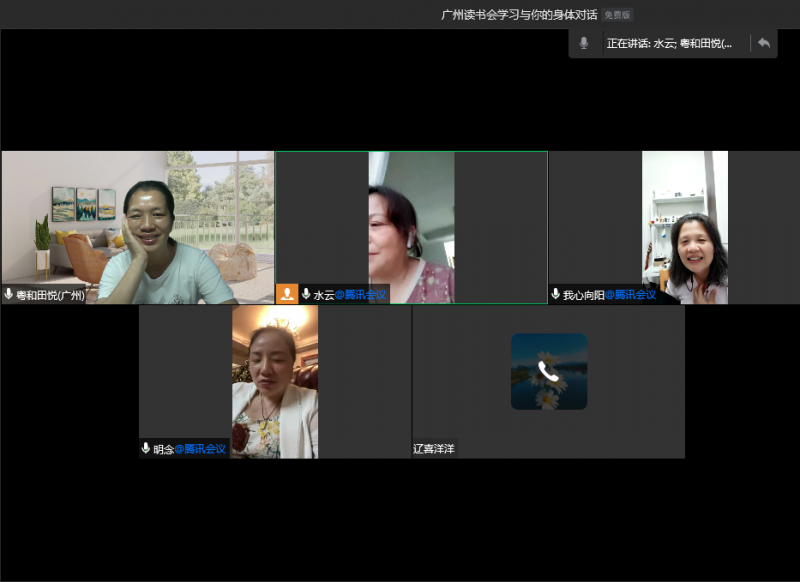The image size is (800, 582).
Task: Open @腾讯会议 link beside 明念
Action: (201, 449)
